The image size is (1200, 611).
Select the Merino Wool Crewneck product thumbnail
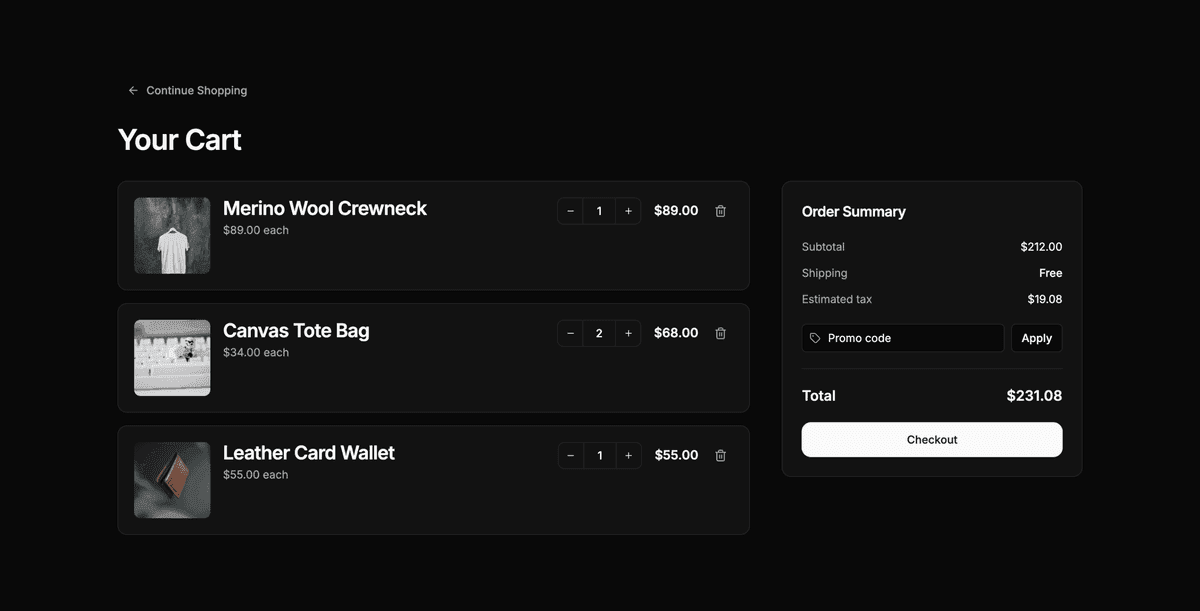coord(172,235)
